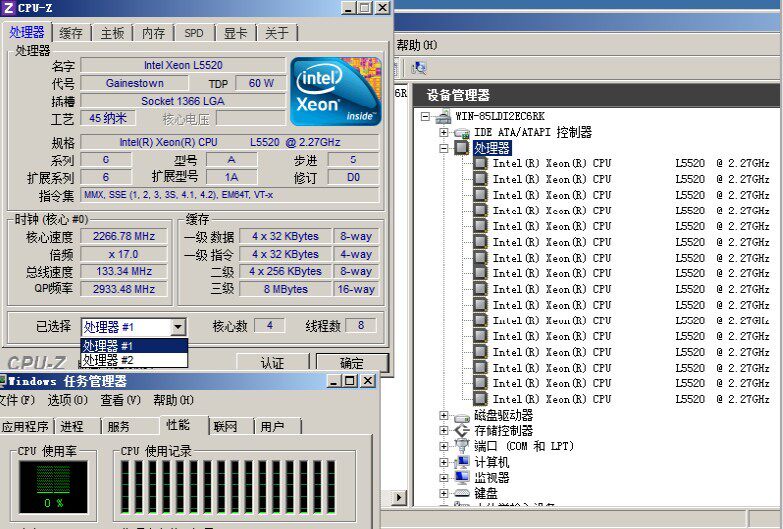
Task: Collapse the 处理器 tree node
Action: point(443,148)
